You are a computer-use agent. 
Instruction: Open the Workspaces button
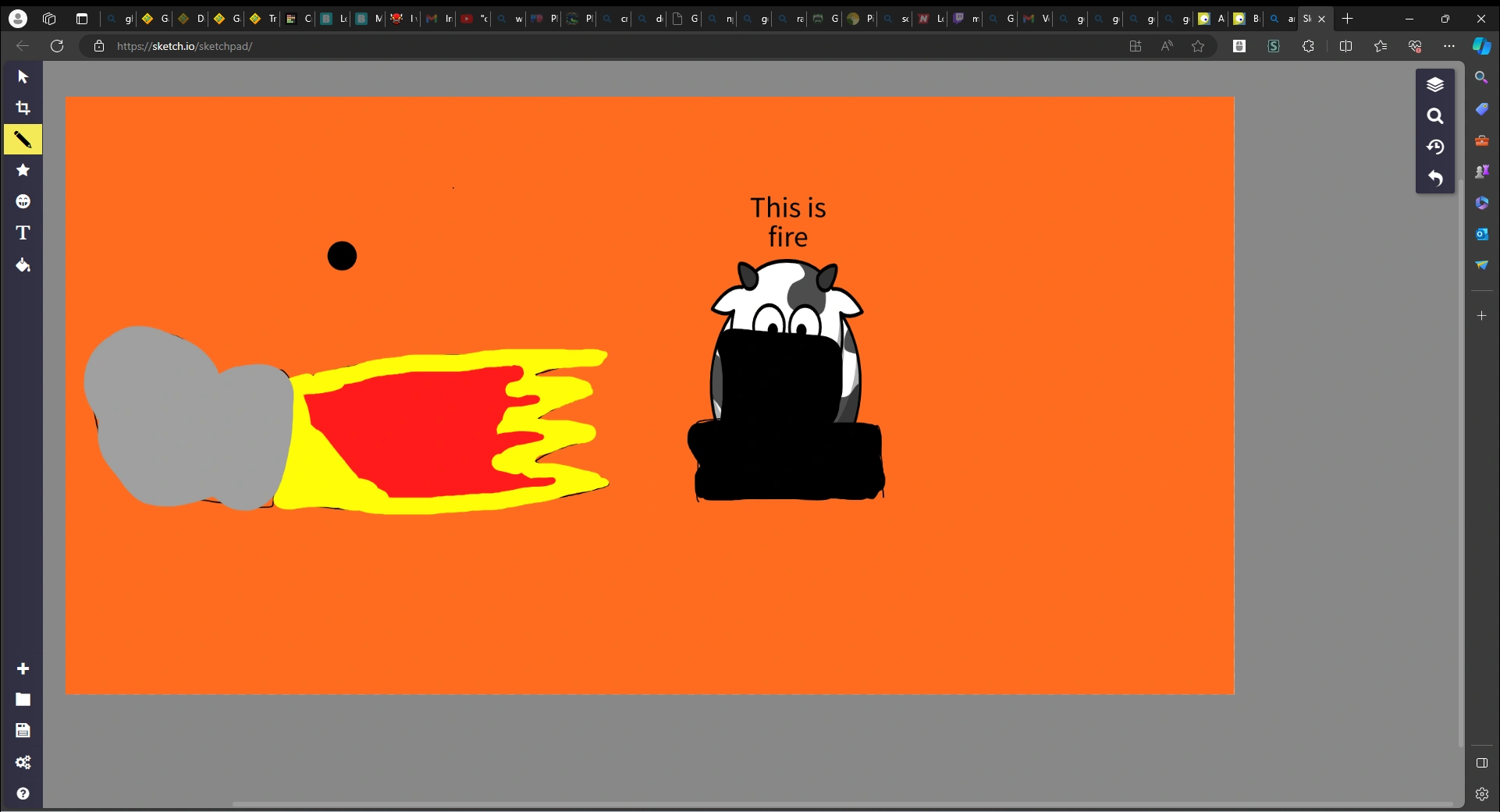tap(49, 19)
